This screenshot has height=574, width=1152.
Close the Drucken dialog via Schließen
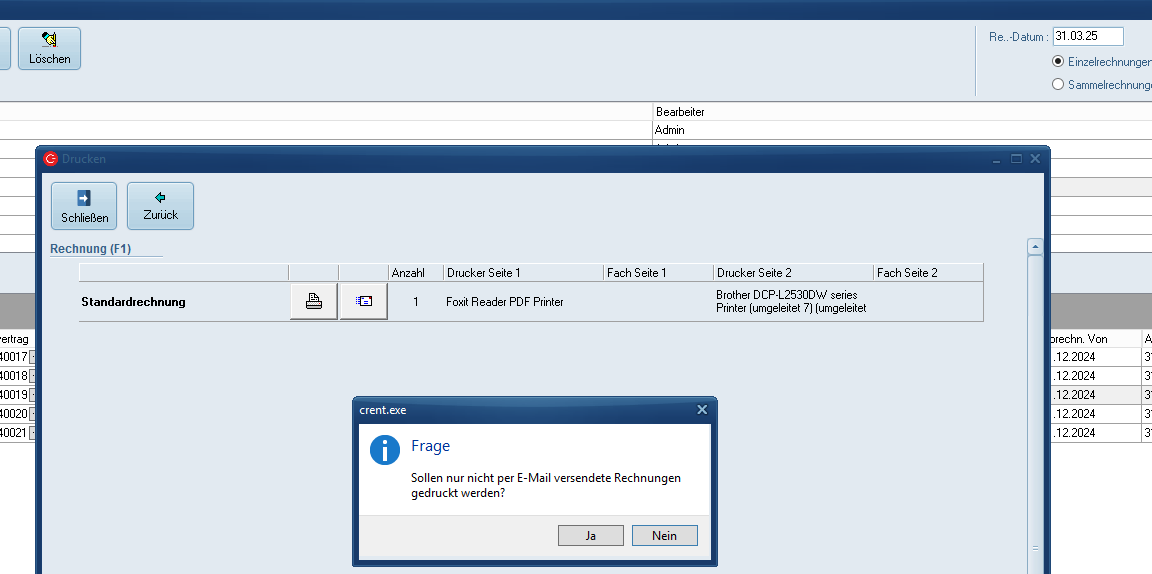[84, 205]
